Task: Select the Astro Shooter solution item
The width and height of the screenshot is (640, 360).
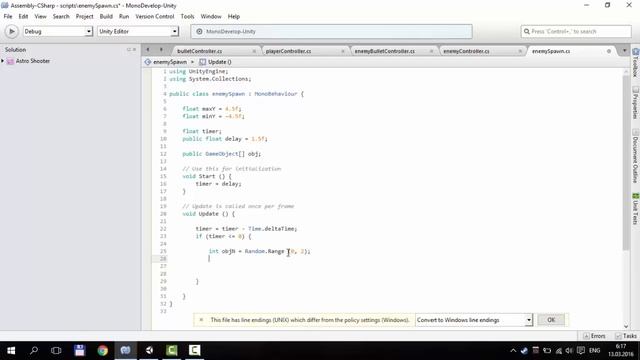Action: (x=33, y=61)
